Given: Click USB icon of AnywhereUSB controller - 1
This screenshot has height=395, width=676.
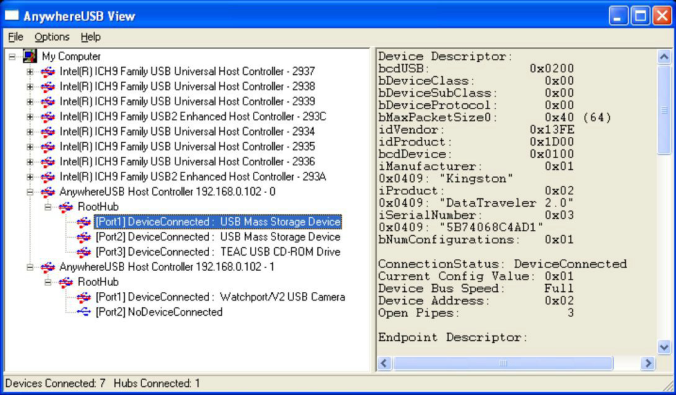Looking at the screenshot, I should click(48, 267).
